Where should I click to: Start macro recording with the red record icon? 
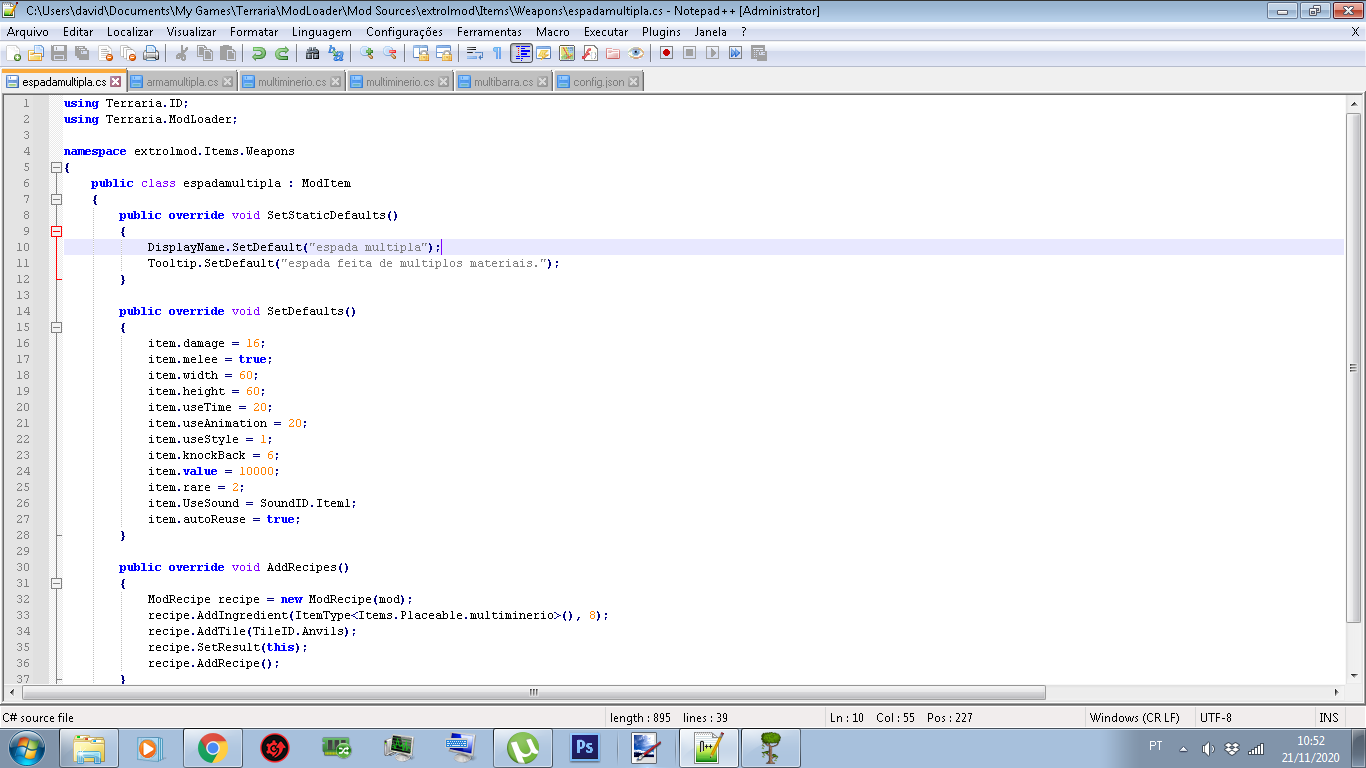click(x=666, y=53)
